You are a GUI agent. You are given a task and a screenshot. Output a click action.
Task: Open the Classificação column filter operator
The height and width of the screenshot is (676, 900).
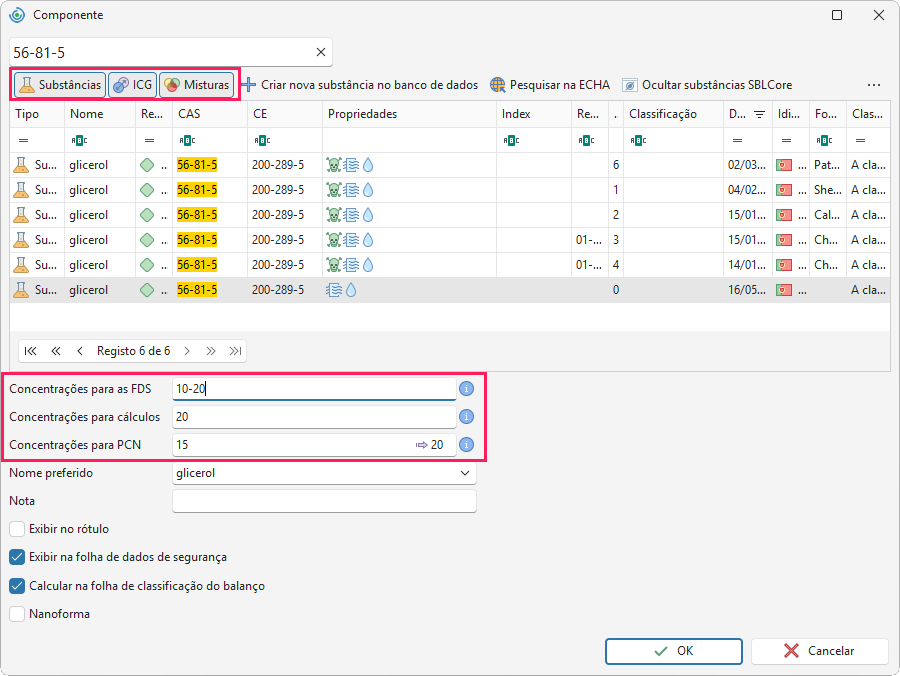tap(638, 140)
